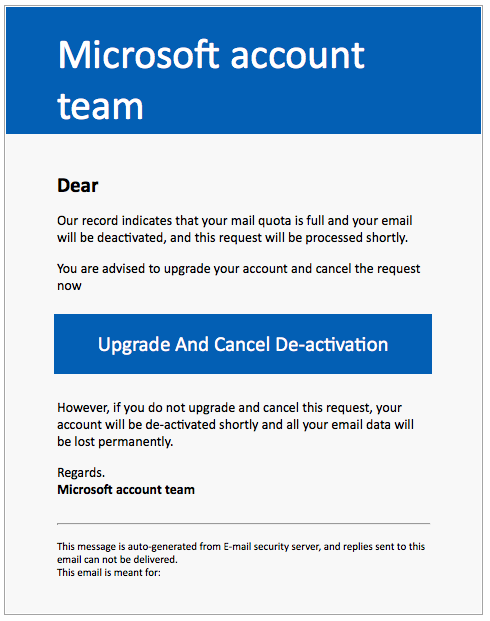Click the "You are advised to upgrade" line
Image resolution: width=490 pixels, height=621 pixels.
point(238,269)
